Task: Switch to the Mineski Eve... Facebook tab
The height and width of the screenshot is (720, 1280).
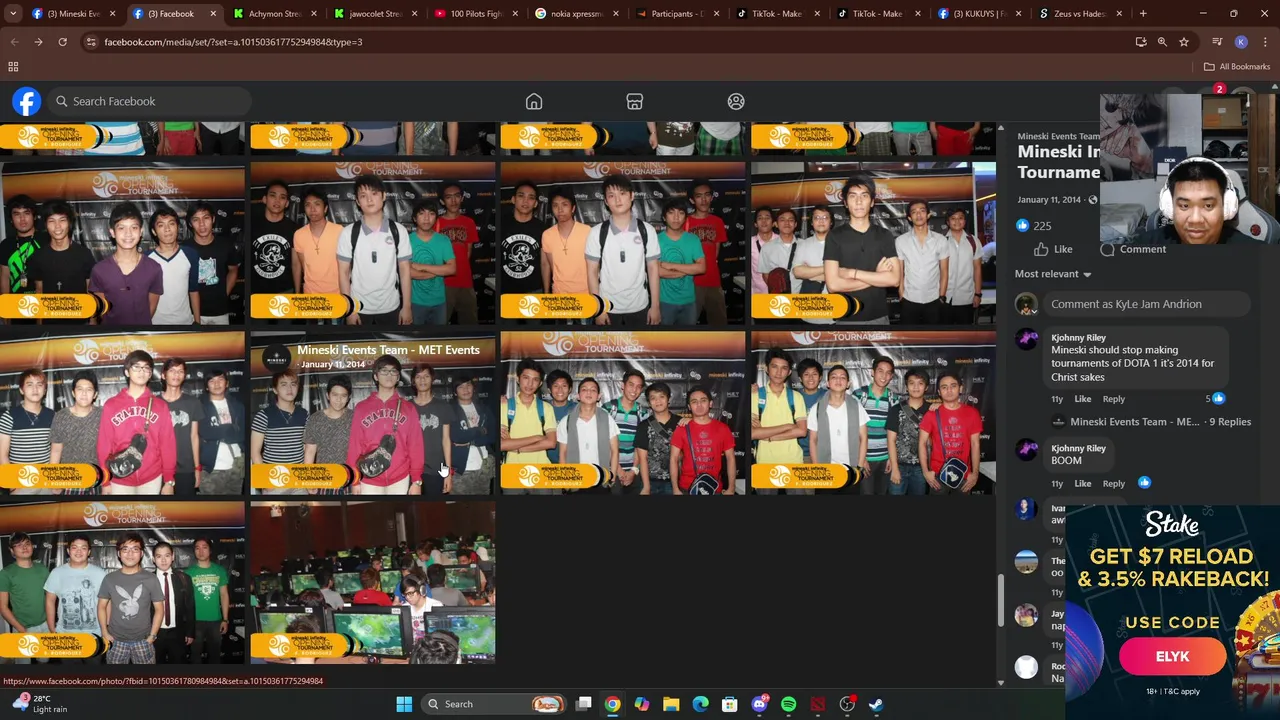Action: pyautogui.click(x=74, y=14)
